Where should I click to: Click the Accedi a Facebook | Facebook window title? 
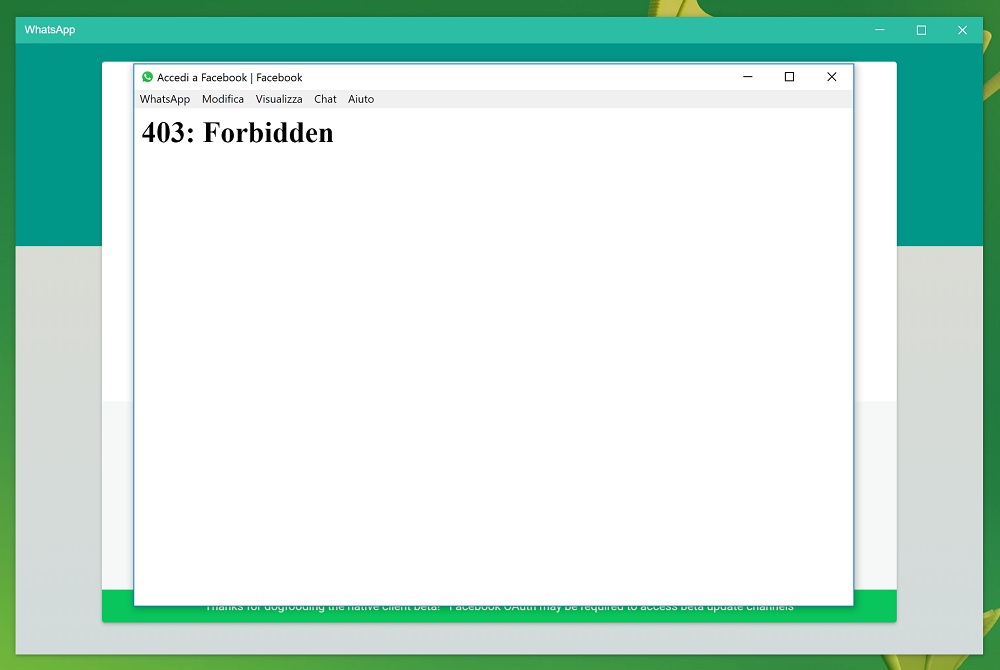[x=230, y=77]
